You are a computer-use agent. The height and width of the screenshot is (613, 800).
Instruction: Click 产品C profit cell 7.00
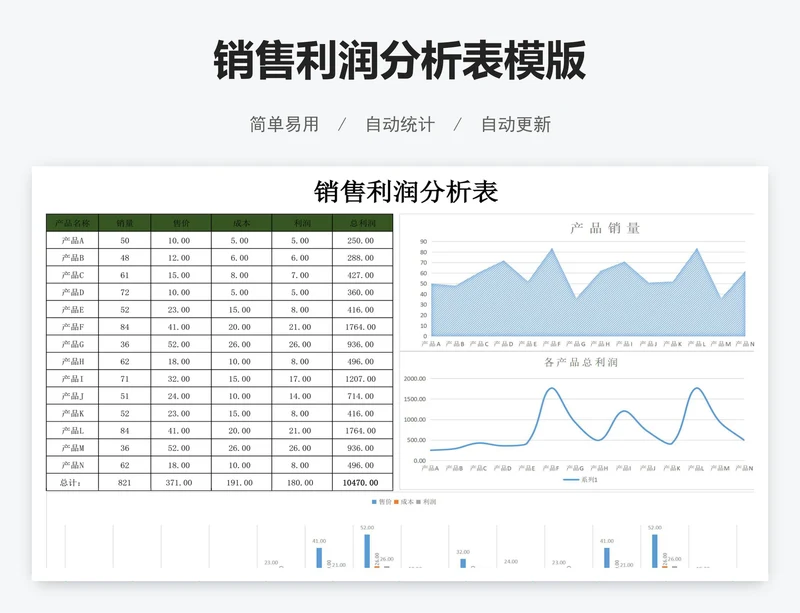coord(302,275)
